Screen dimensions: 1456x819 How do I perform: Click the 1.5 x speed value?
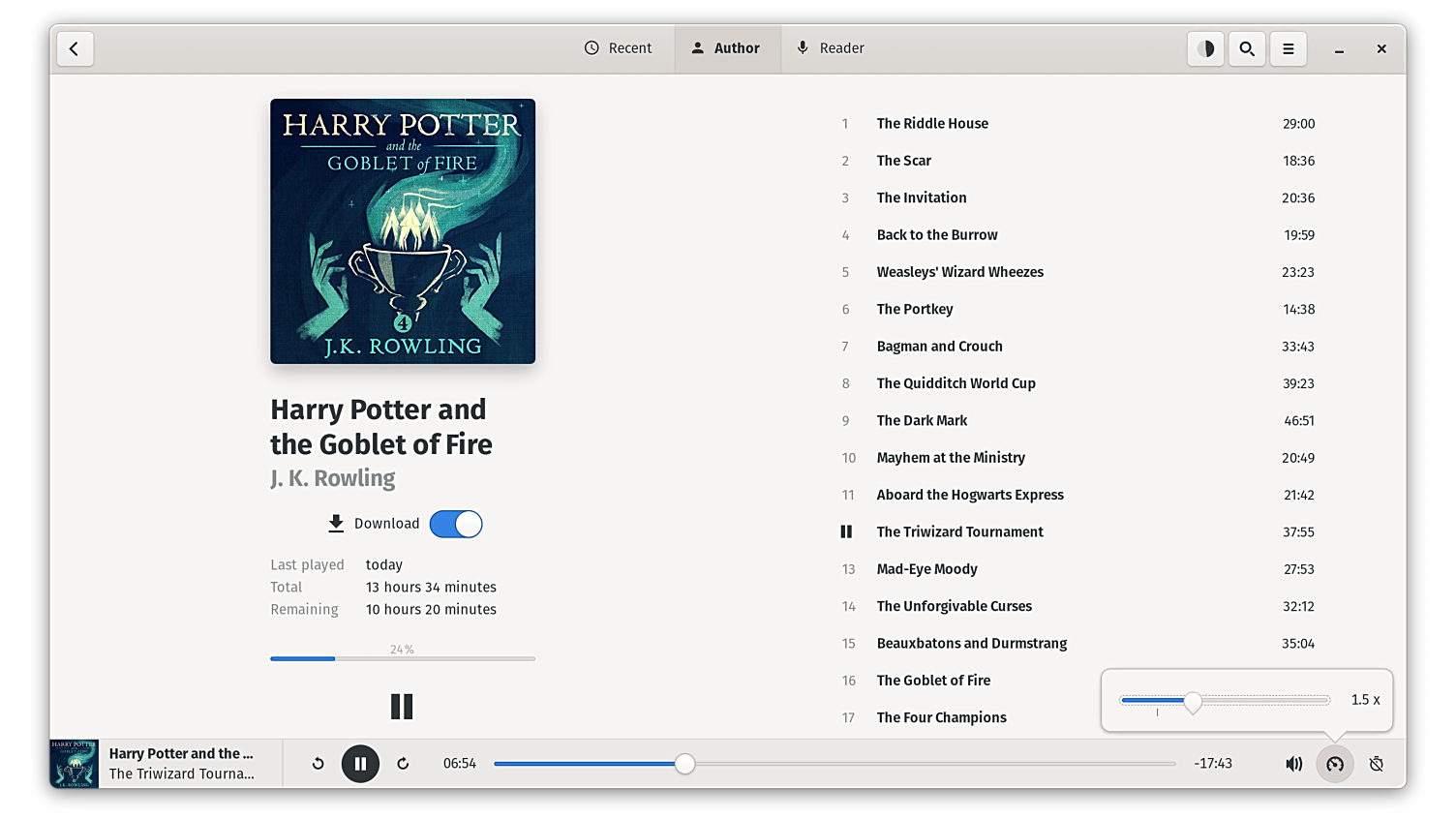(1366, 700)
